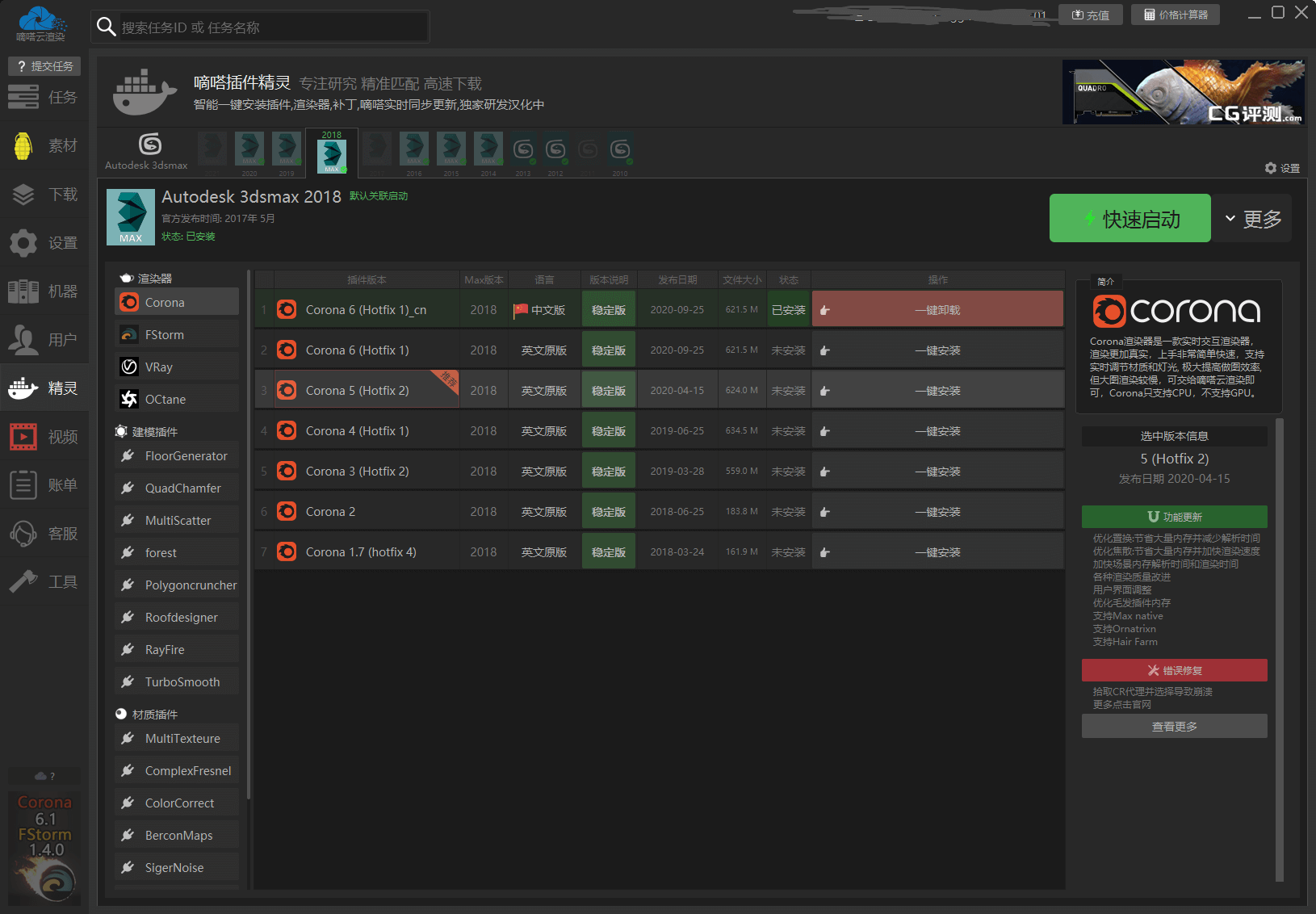
Task: Open the 素材 assets sidebar section
Action: point(44,146)
